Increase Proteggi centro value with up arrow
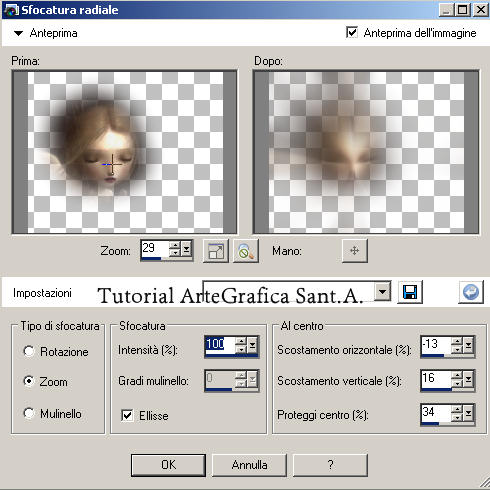490x490 pixels. tap(457, 409)
